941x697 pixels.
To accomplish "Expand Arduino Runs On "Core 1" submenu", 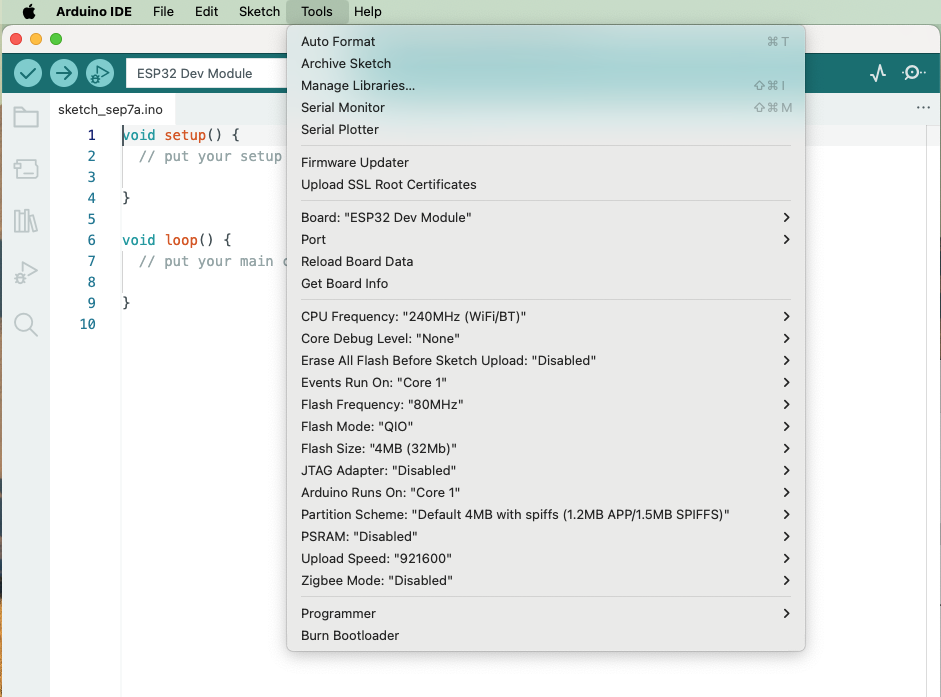I will pyautogui.click(x=546, y=492).
